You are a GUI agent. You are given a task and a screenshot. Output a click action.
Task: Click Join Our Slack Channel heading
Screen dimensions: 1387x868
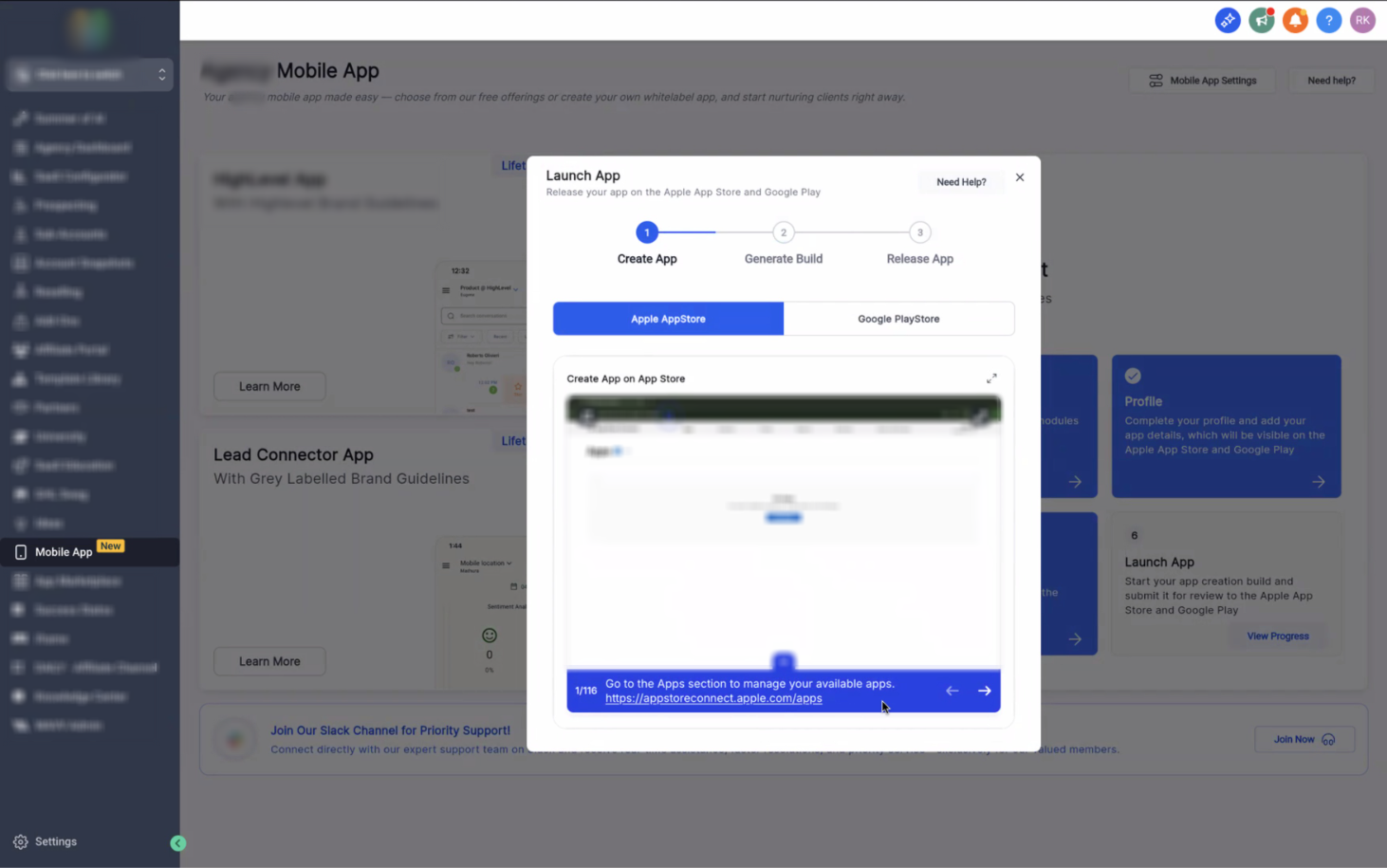point(390,730)
